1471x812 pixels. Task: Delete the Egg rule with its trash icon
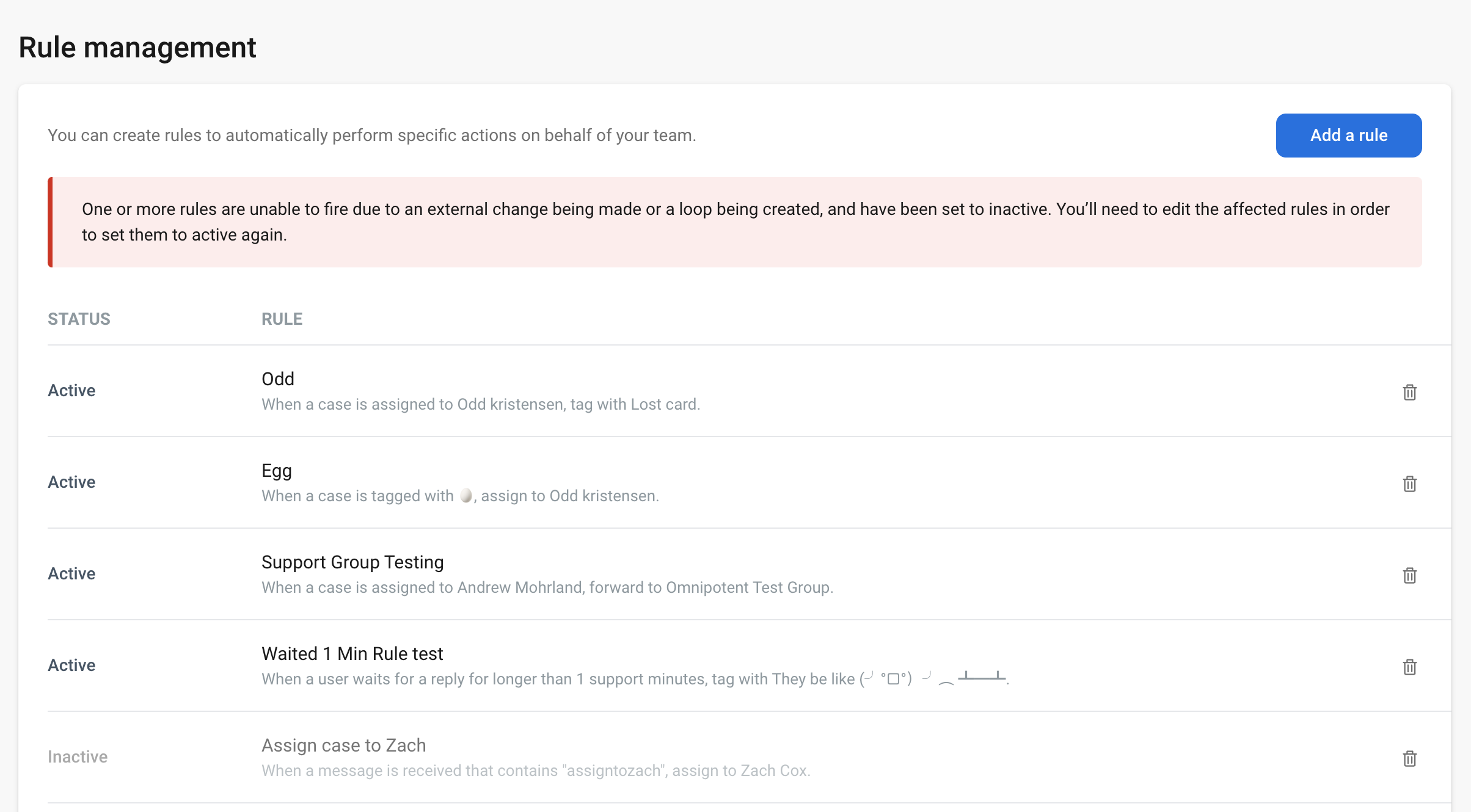[1409, 484]
